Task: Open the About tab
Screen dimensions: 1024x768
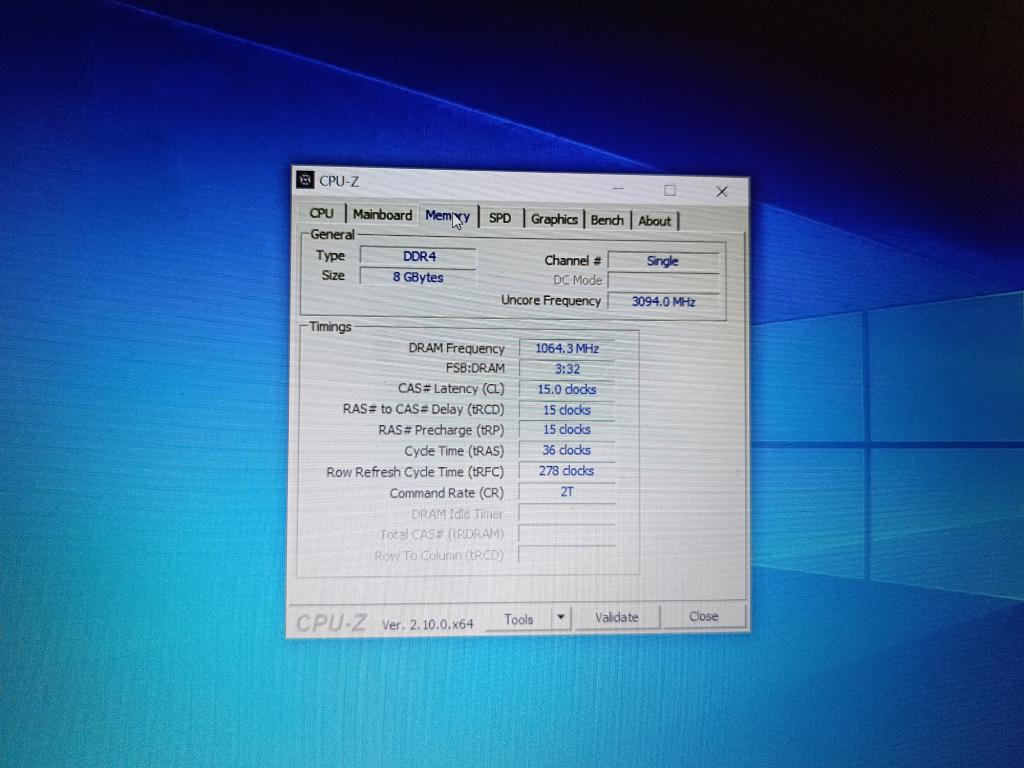Action: pyautogui.click(x=654, y=221)
